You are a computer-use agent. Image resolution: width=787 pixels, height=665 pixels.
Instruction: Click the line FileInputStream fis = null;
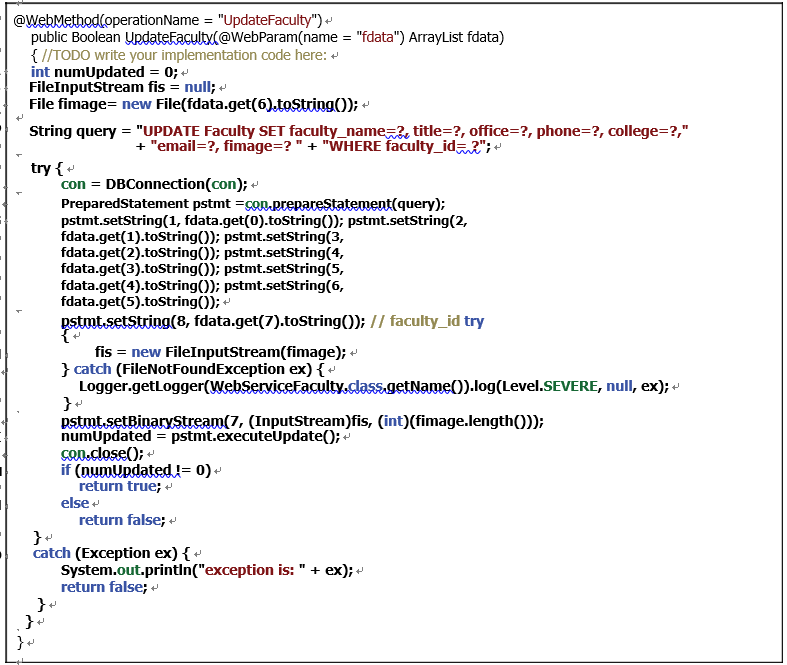pyautogui.click(x=122, y=87)
